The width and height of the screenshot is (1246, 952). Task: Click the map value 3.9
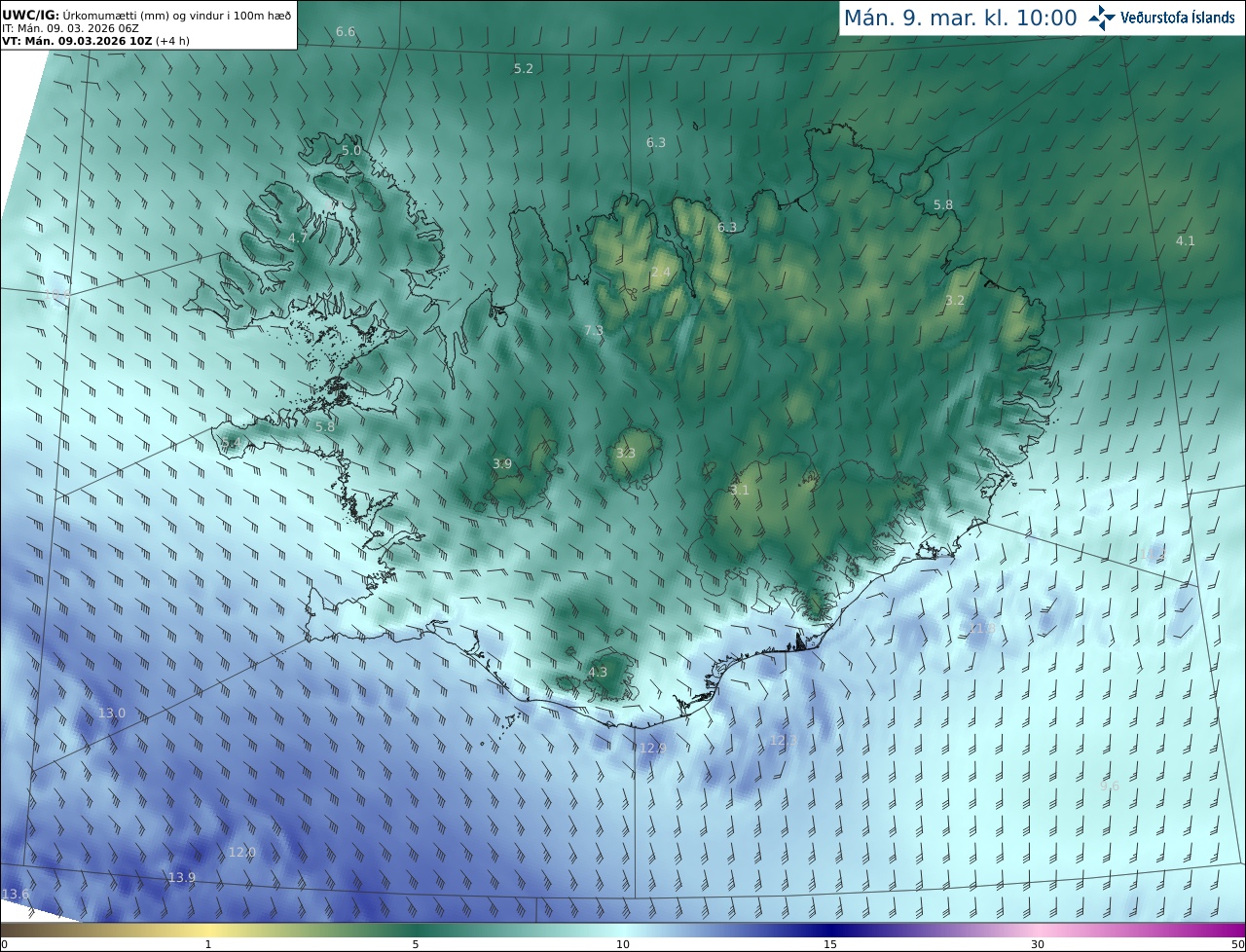[x=502, y=464]
